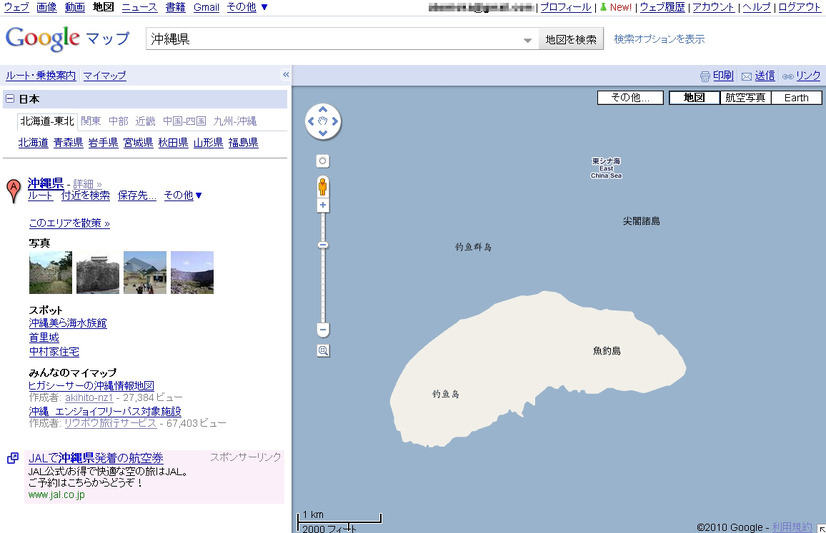Open the 北海道 prefecture link
Viewport: 826px width, 533px height.
pos(33,143)
